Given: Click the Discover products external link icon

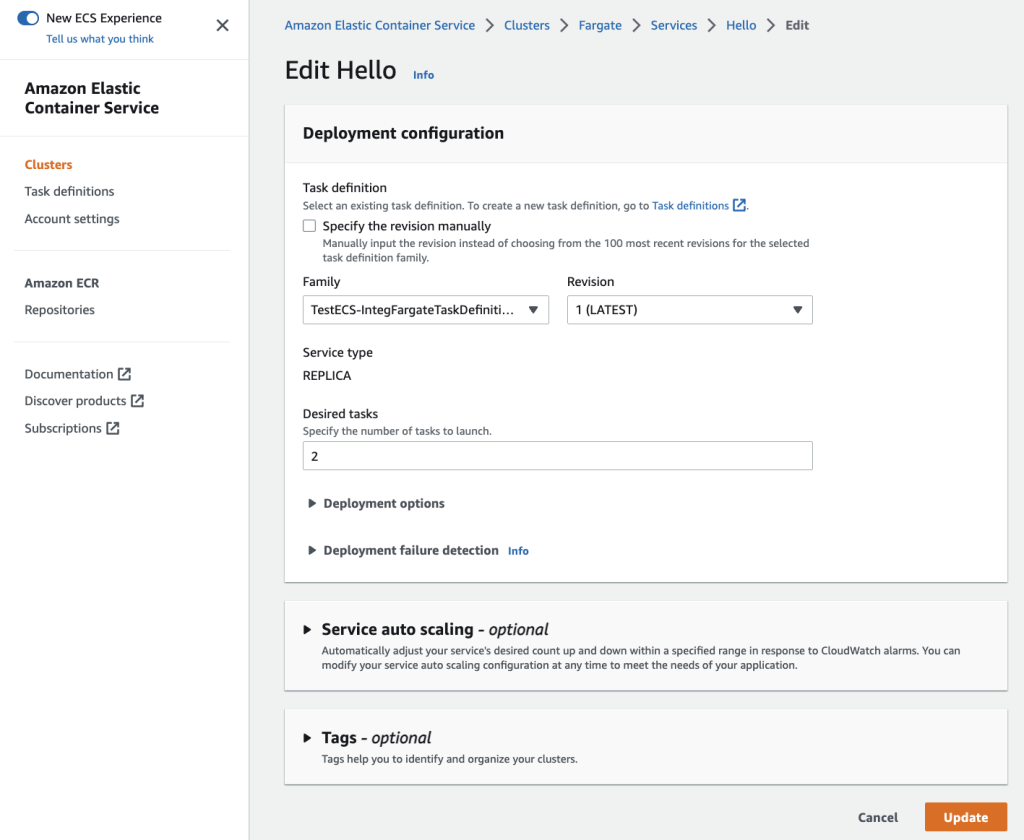Looking at the screenshot, I should (x=140, y=400).
